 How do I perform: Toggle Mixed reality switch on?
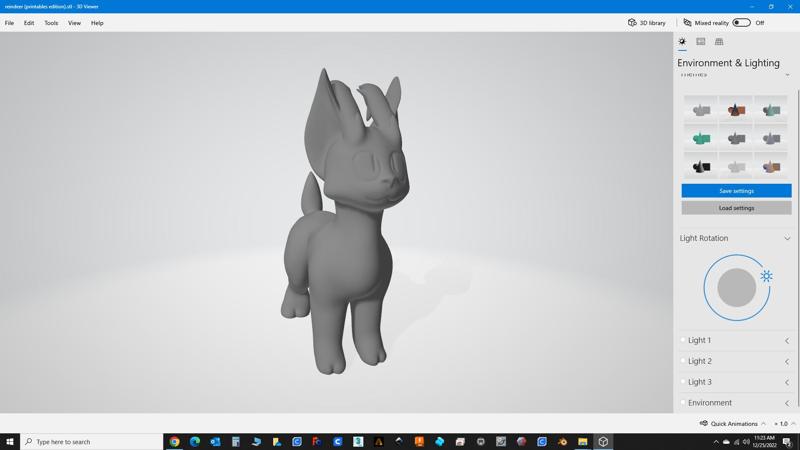pyautogui.click(x=741, y=22)
